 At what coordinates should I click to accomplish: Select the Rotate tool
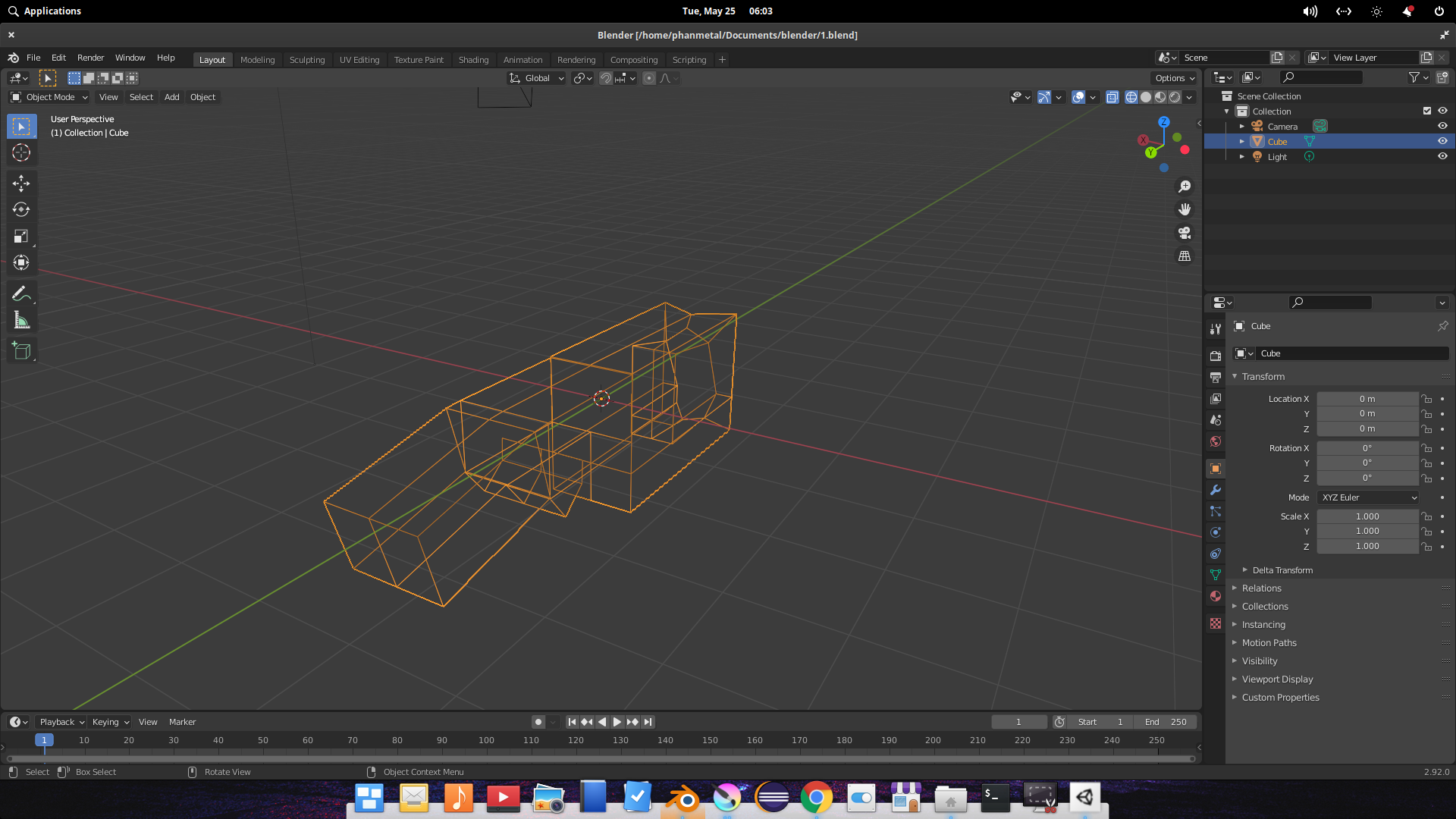click(21, 209)
